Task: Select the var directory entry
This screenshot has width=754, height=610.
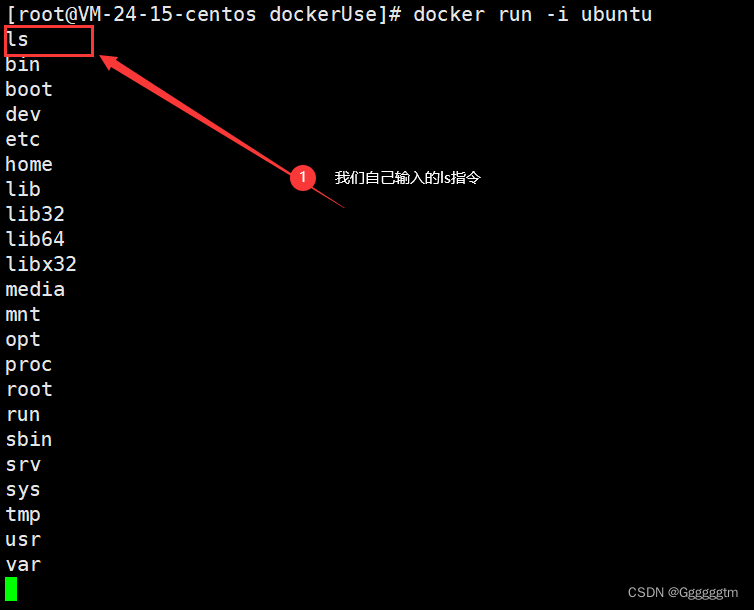Action: point(23,564)
